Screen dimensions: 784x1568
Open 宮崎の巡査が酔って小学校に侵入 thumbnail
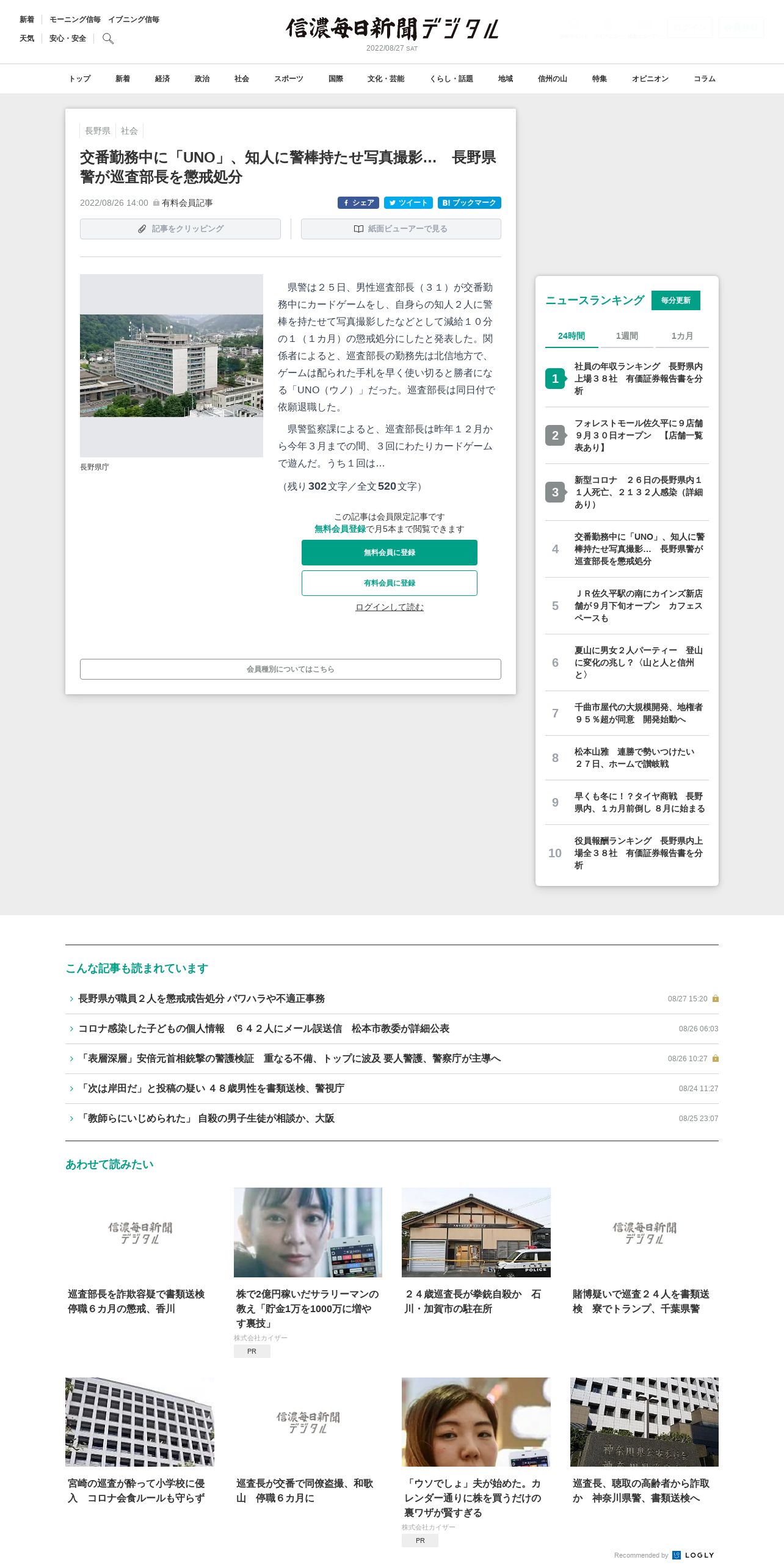140,1421
